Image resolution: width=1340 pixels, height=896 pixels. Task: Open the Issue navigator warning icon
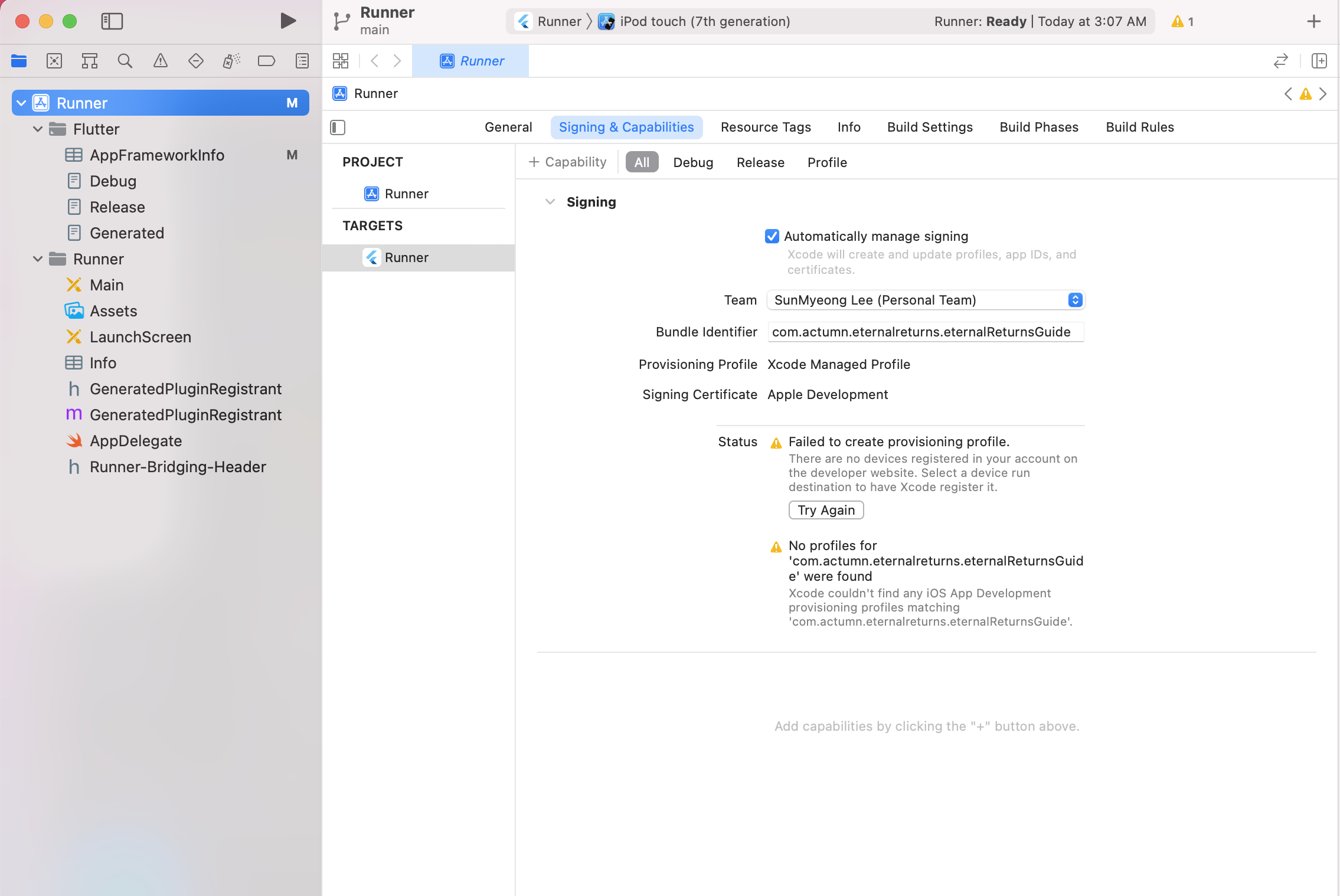(x=160, y=61)
